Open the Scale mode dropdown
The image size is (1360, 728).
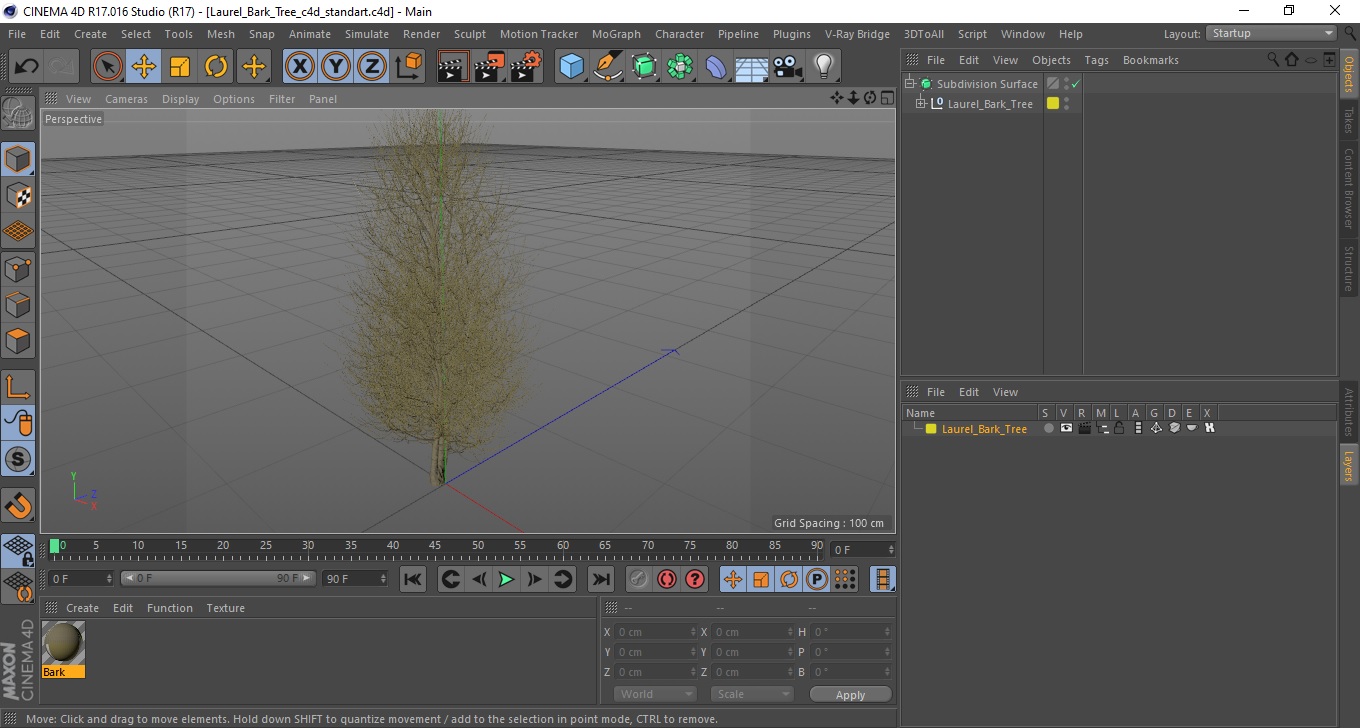point(752,694)
